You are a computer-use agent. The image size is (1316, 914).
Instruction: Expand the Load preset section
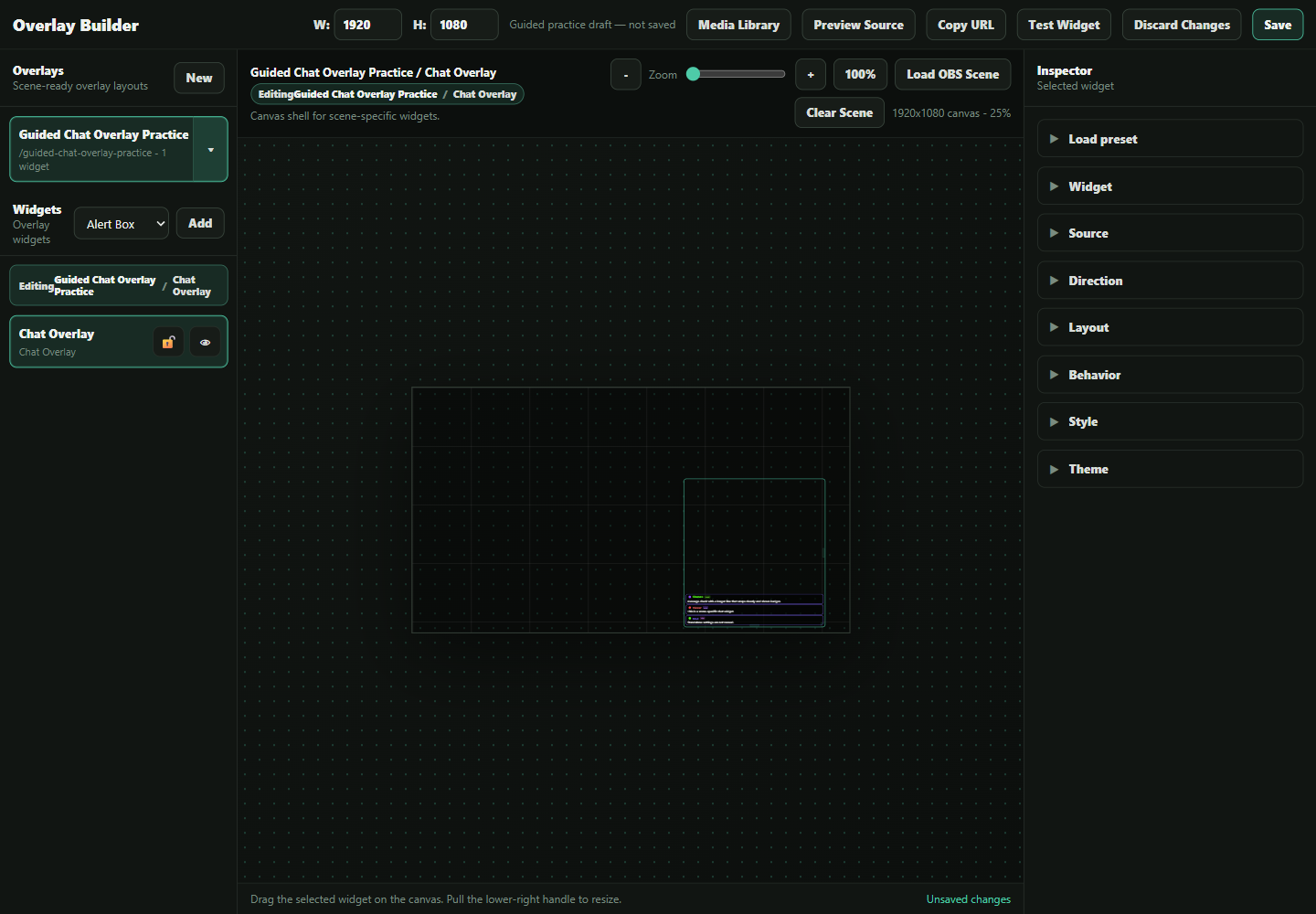(1170, 139)
